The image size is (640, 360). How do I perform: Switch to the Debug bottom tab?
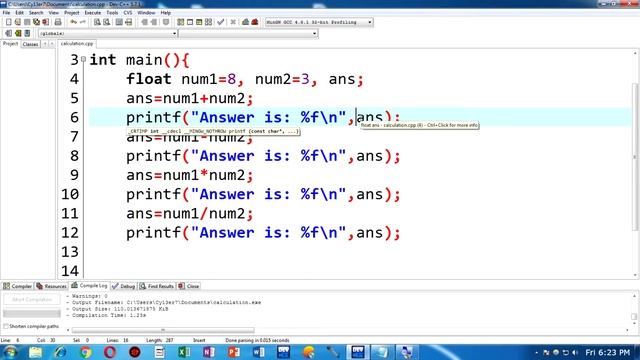click(124, 286)
